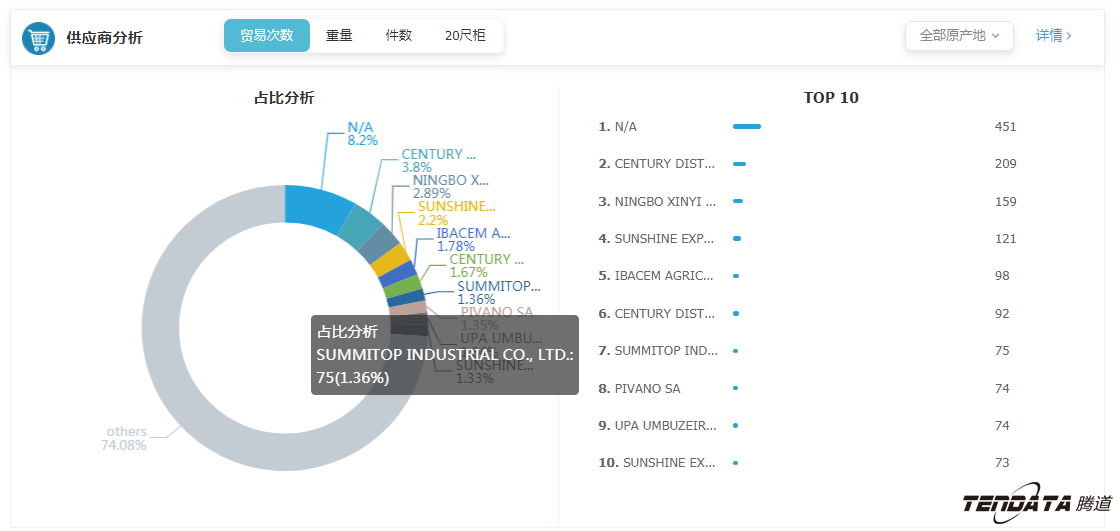Click the N/A progress bar indicator
1120x531 pixels.
(747, 127)
